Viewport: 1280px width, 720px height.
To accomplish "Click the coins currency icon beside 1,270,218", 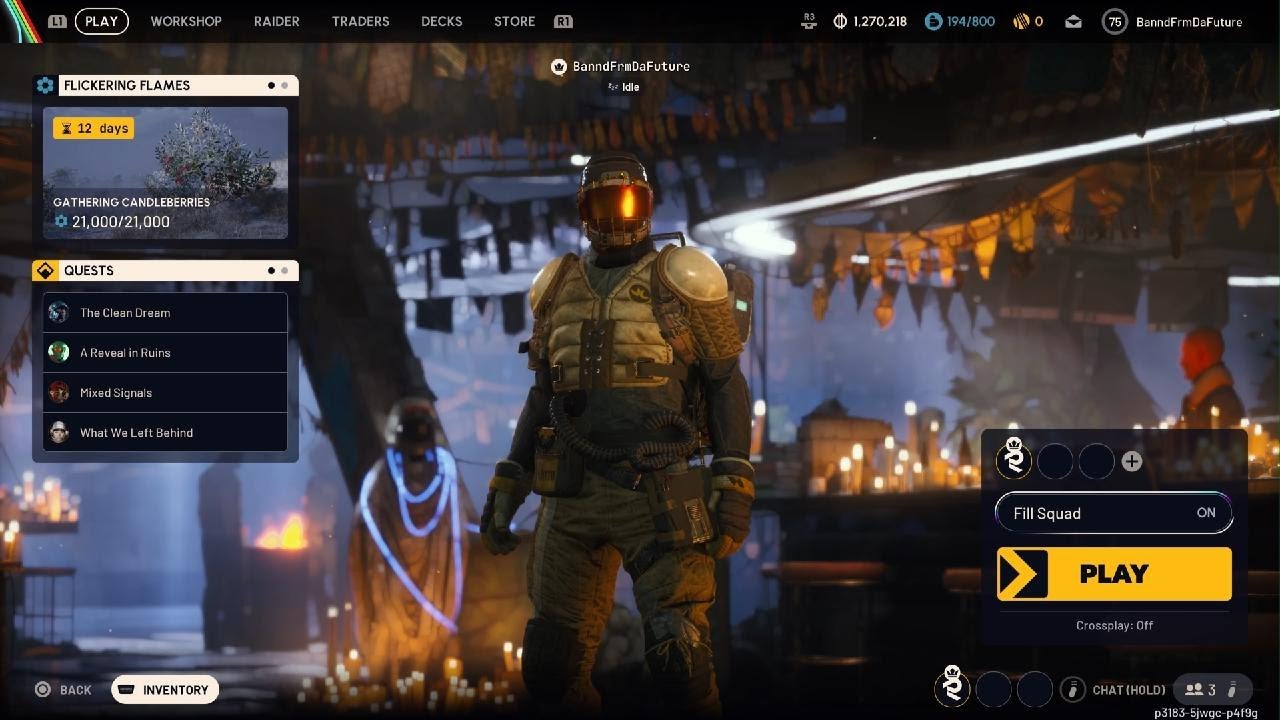I will pyautogui.click(x=839, y=21).
